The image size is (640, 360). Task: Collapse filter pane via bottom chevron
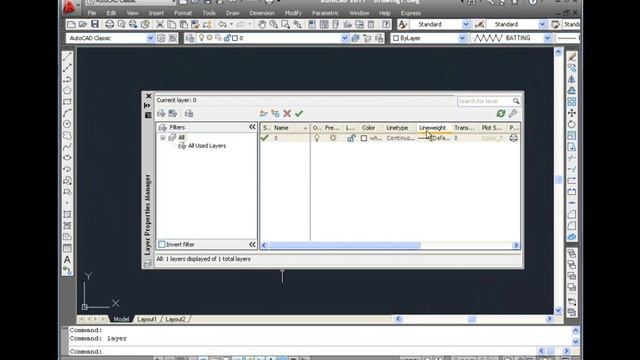(252, 244)
